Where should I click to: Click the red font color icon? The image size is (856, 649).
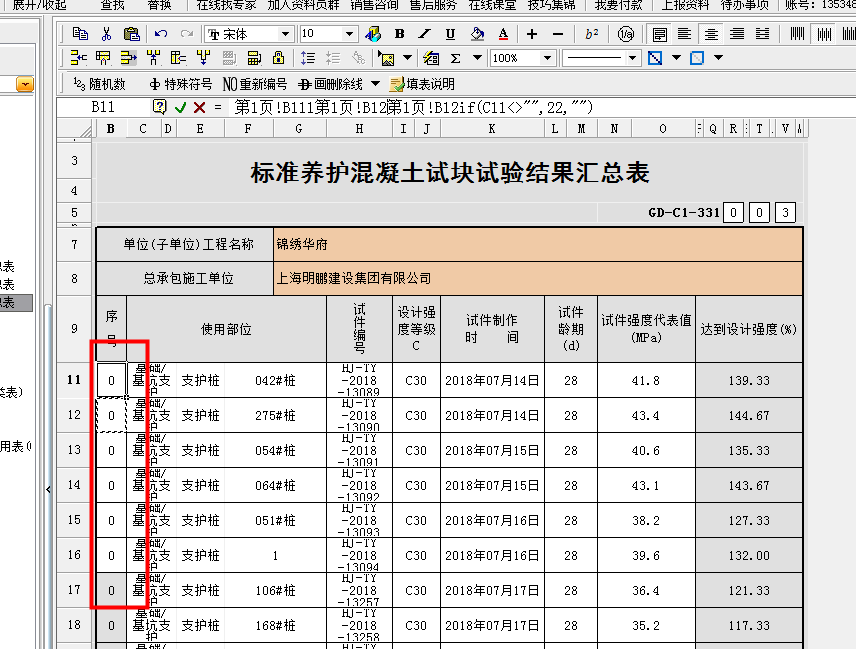click(503, 34)
